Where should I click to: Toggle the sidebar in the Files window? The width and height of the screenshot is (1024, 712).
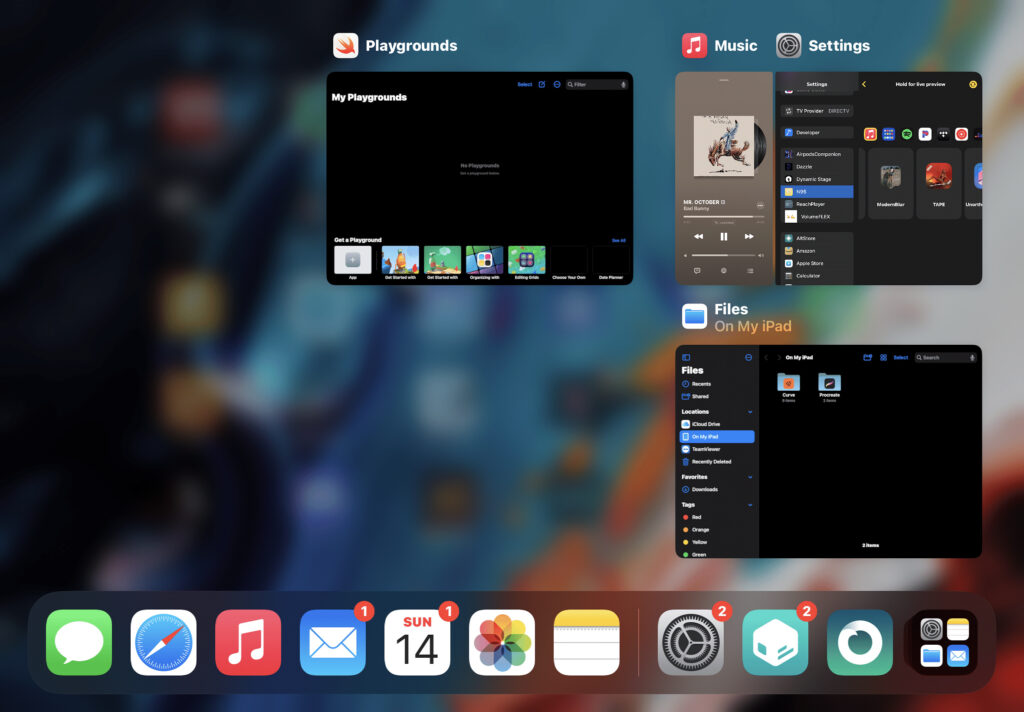[687, 357]
